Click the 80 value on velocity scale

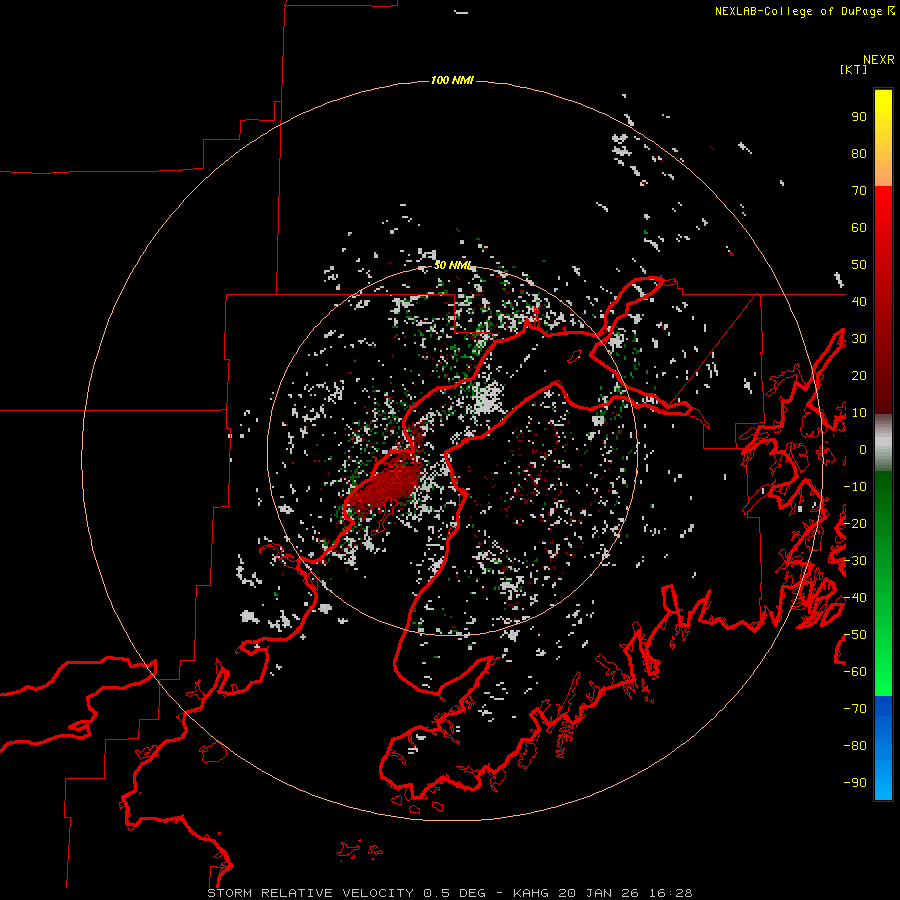pyautogui.click(x=859, y=154)
